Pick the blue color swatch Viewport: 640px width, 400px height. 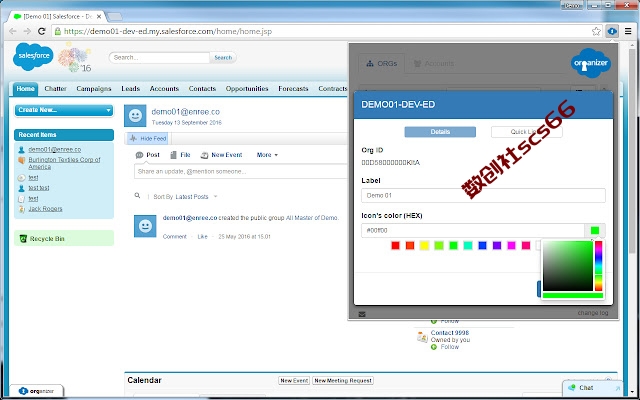click(482, 246)
